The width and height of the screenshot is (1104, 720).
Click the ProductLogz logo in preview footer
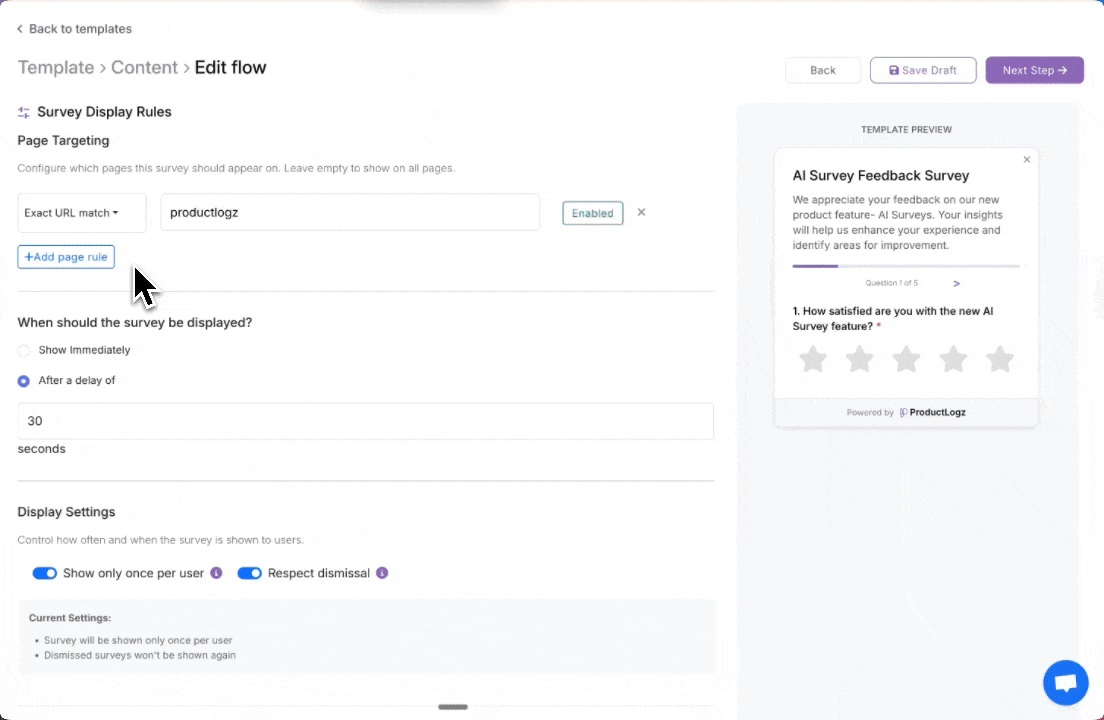(x=931, y=411)
